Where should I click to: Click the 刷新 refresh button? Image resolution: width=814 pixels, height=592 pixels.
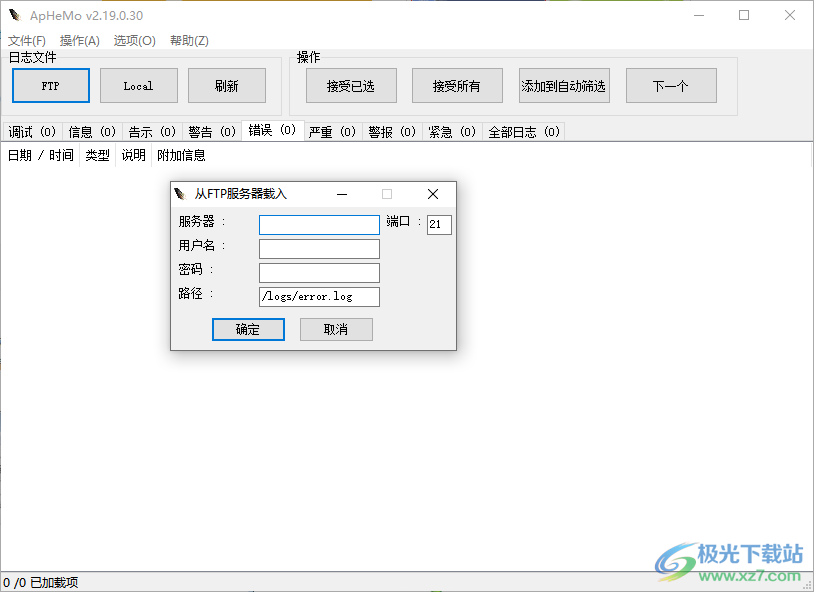click(x=227, y=86)
